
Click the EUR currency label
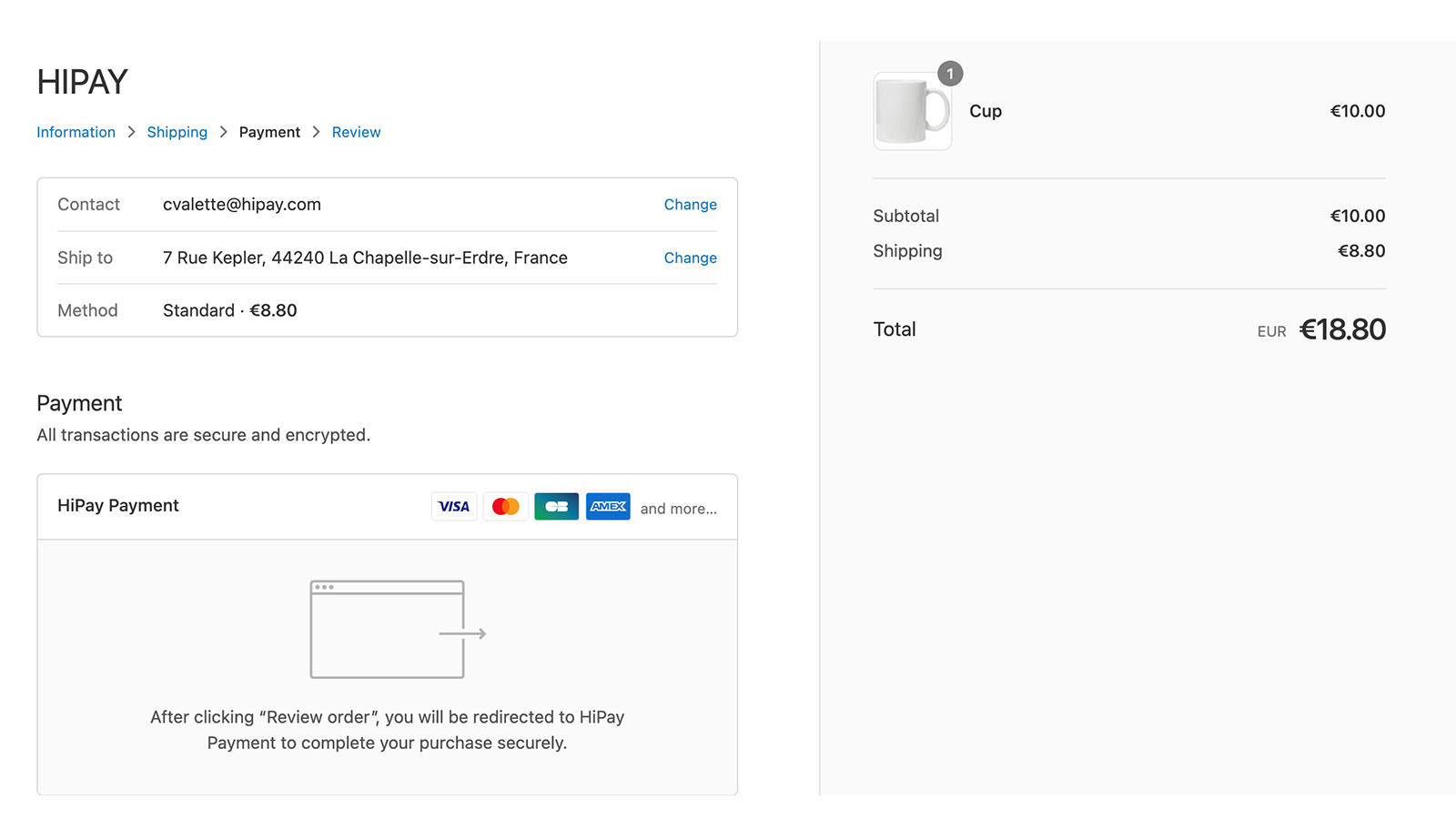pos(1271,332)
